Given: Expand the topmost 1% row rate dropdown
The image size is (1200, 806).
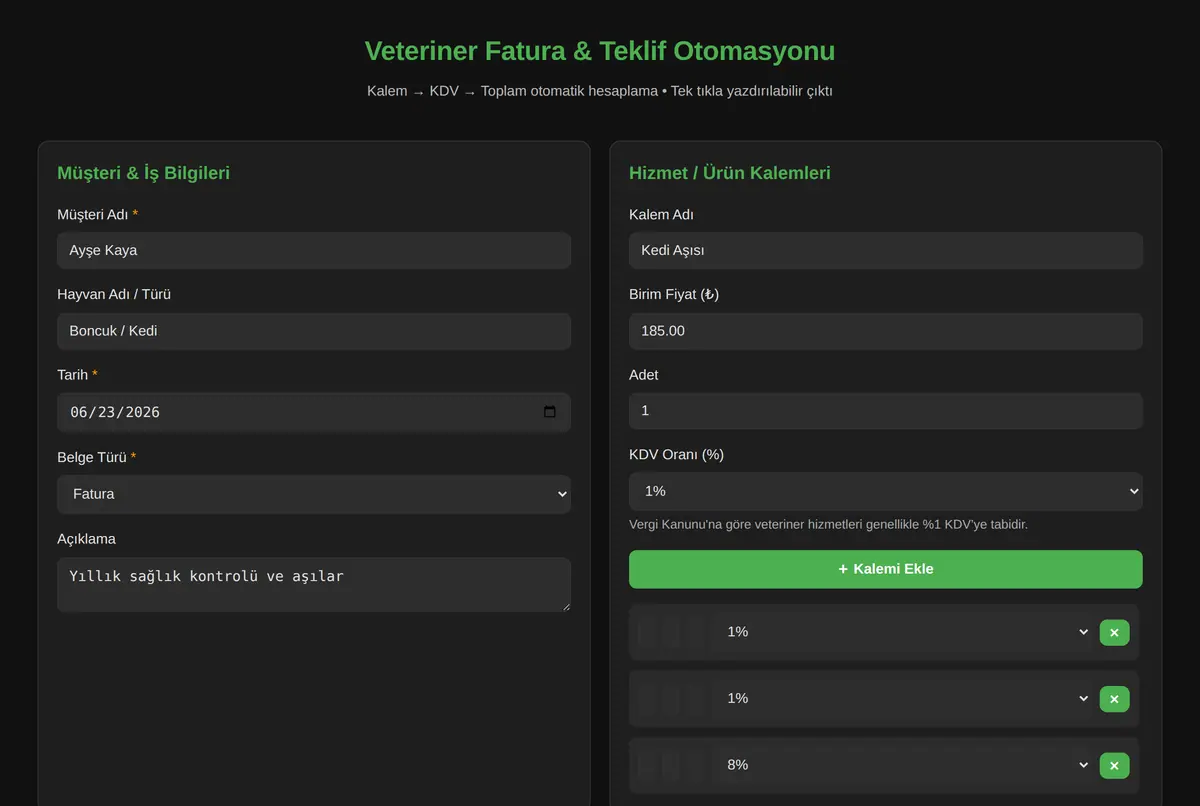Looking at the screenshot, I should click(903, 632).
